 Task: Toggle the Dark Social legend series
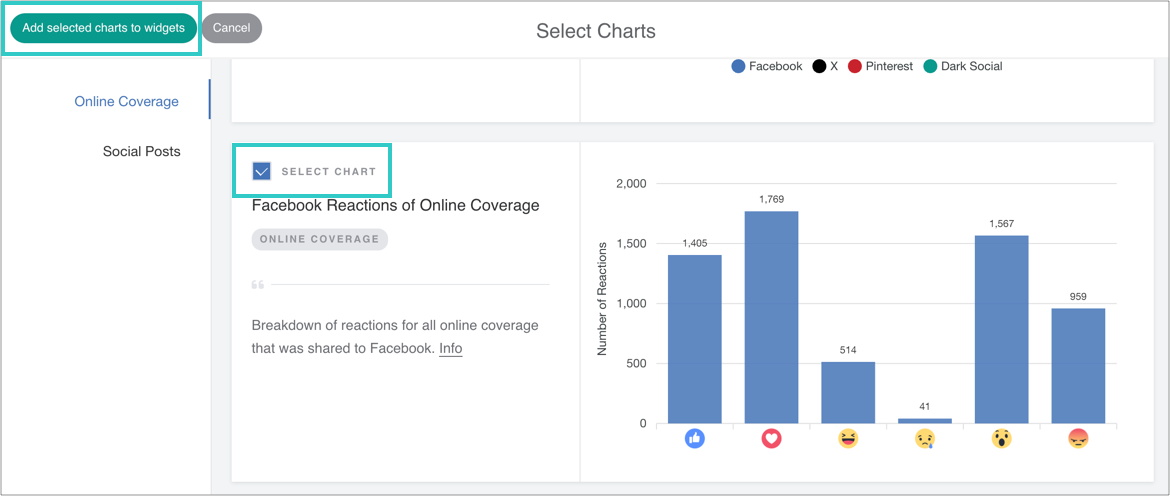pos(962,66)
